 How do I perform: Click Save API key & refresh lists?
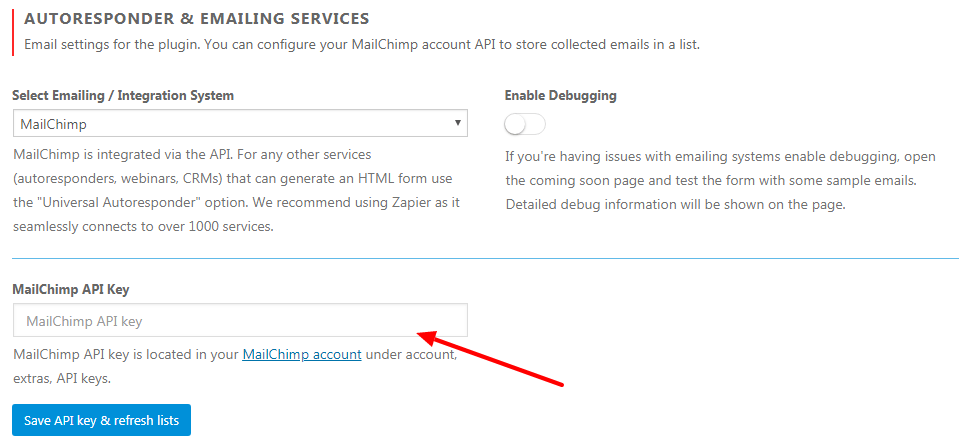[x=102, y=421]
